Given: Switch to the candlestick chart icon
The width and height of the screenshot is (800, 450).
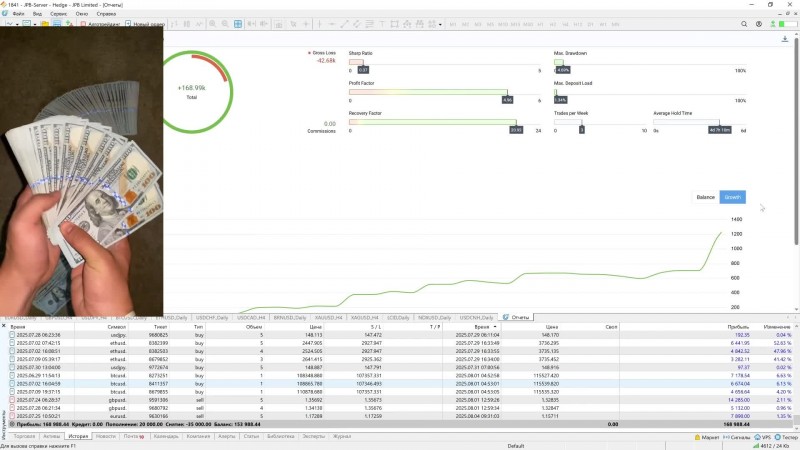Looking at the screenshot, I should [x=187, y=24].
